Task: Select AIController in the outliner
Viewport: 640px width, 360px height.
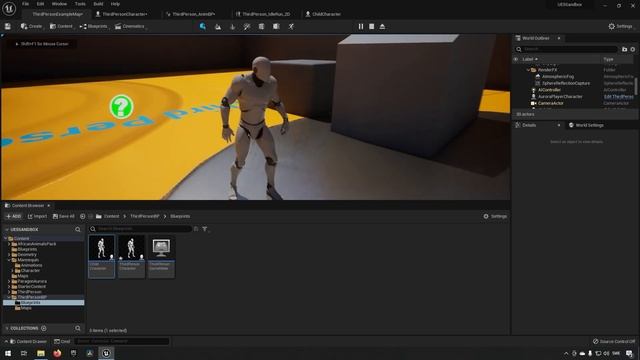Action: tap(549, 90)
